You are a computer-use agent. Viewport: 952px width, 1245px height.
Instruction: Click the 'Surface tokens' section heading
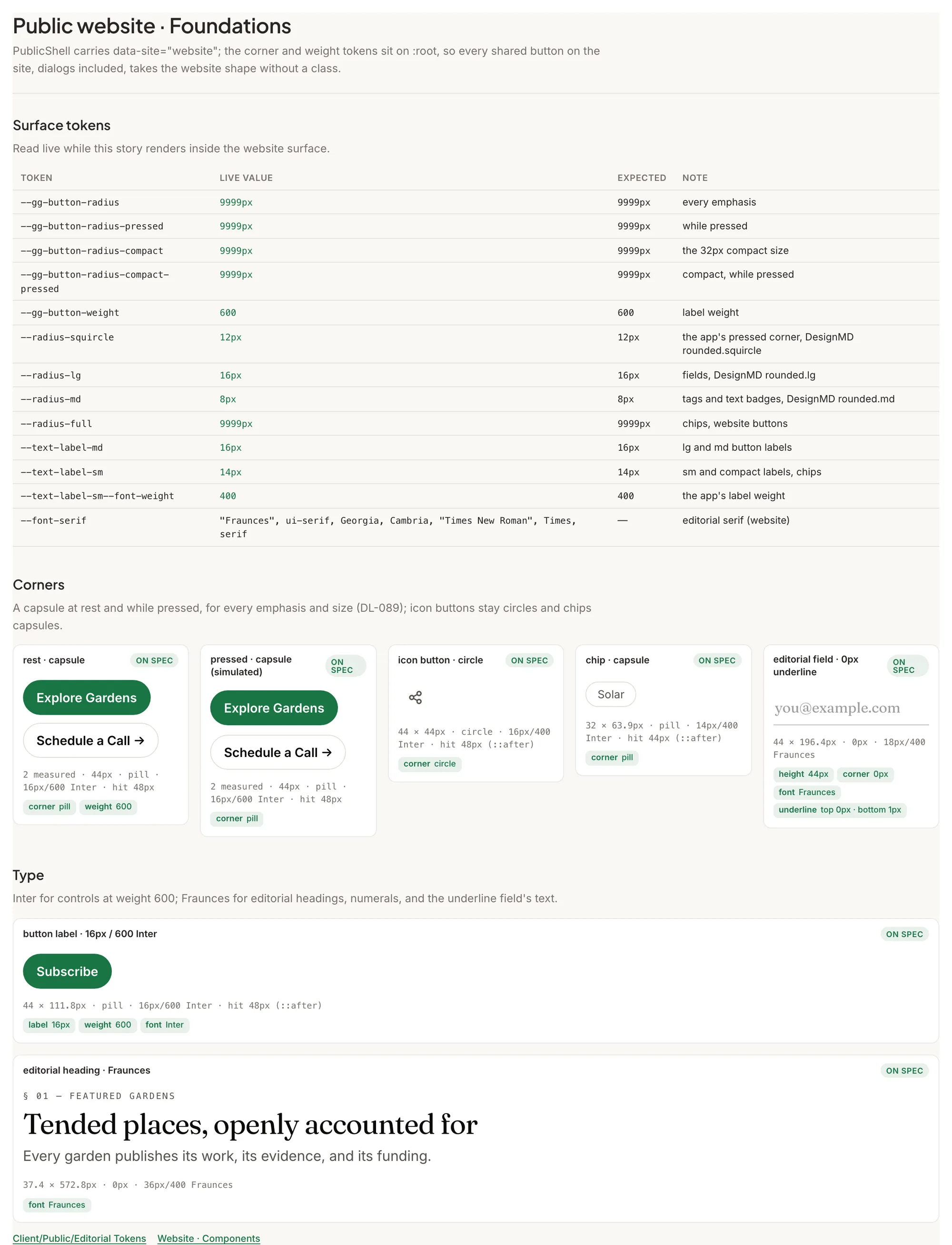coord(62,125)
